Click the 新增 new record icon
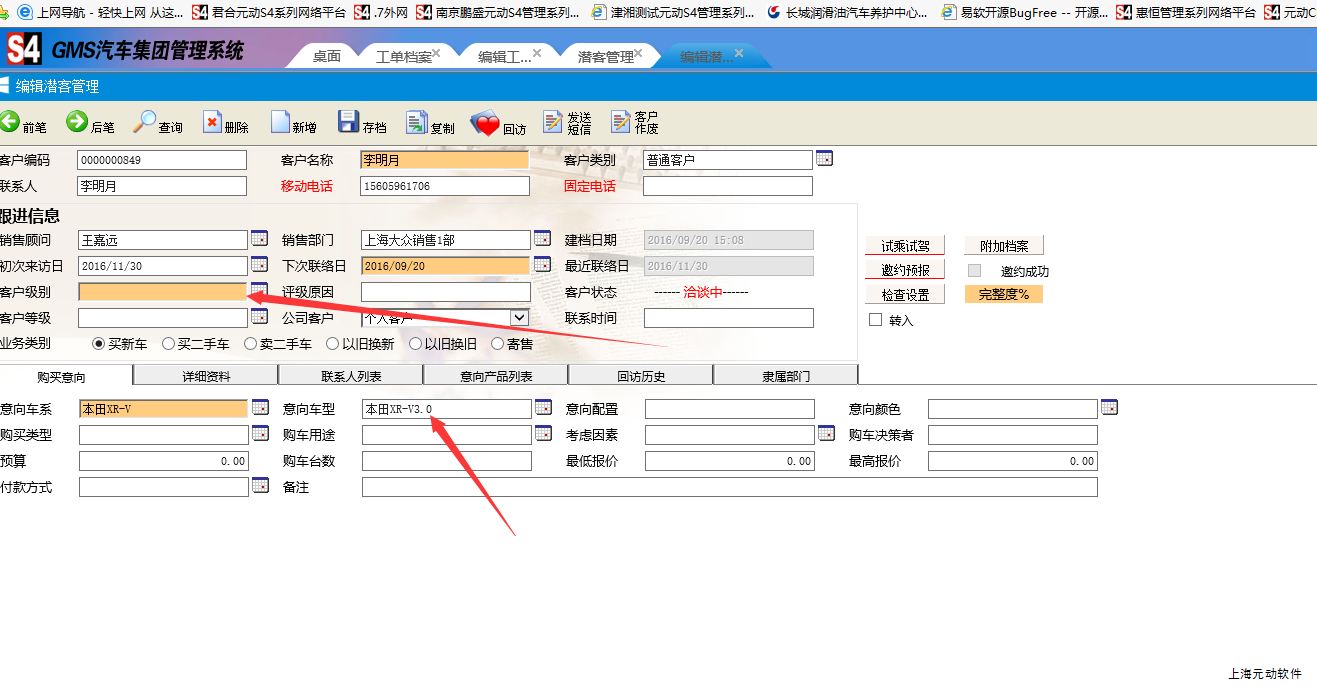Screen dimensions: 1317x690 [278, 122]
